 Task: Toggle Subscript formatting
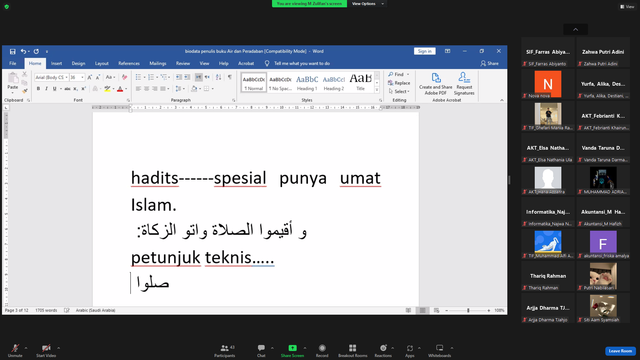click(76, 89)
